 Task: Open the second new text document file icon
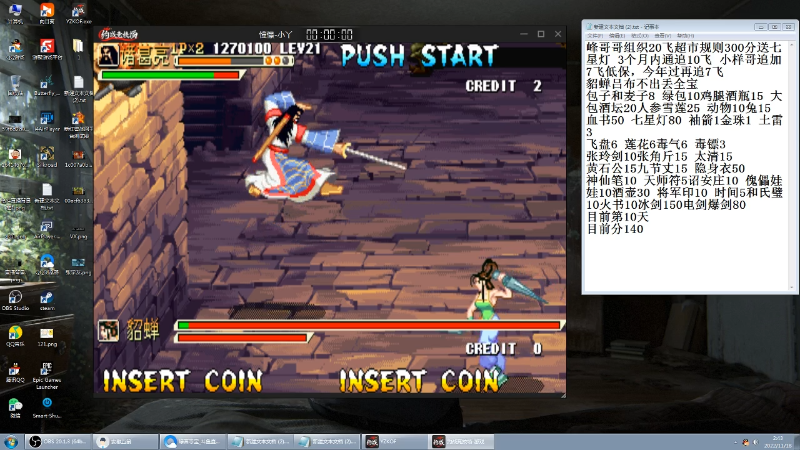pos(47,195)
